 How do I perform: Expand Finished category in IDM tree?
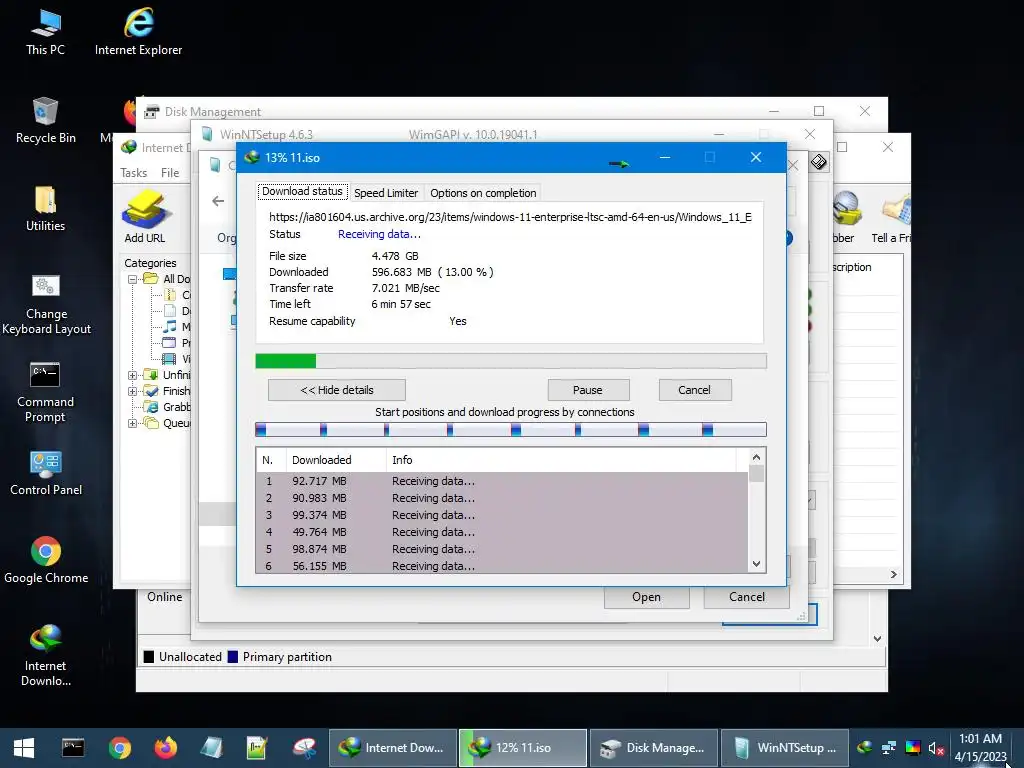pyautogui.click(x=133, y=391)
